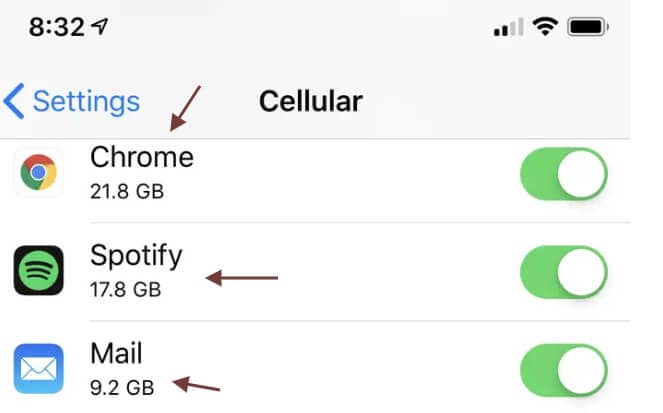The width and height of the screenshot is (663, 413).
Task: Tap the Mail envelope icon
Action: pyautogui.click(x=39, y=369)
